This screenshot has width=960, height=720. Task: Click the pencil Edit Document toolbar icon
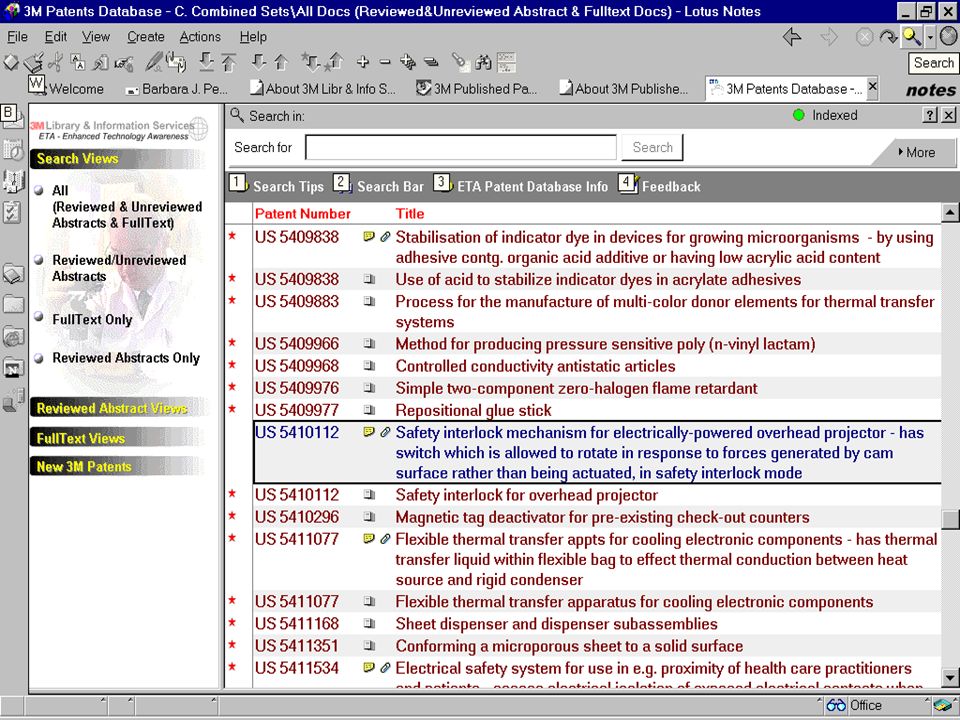coord(153,62)
